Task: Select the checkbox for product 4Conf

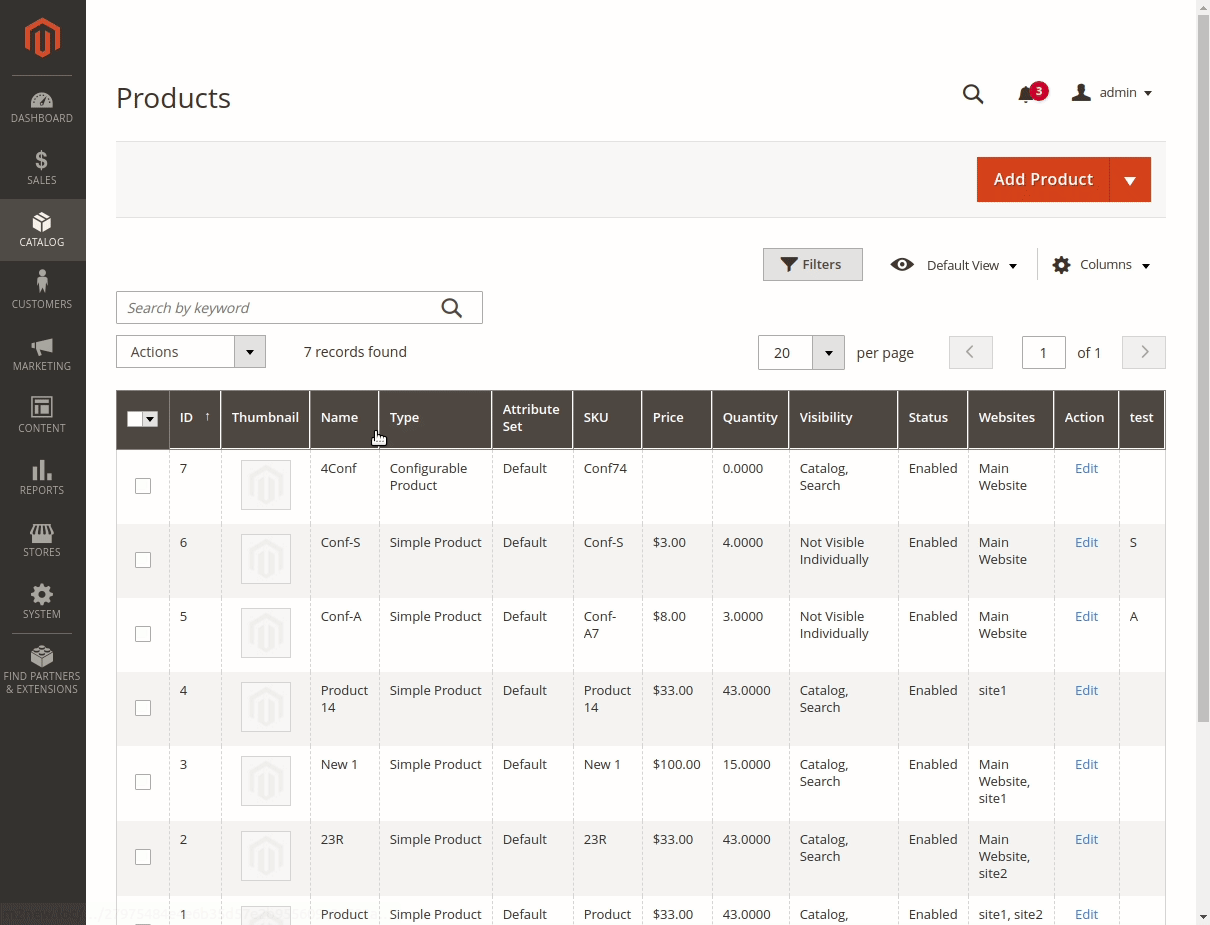Action: [143, 486]
